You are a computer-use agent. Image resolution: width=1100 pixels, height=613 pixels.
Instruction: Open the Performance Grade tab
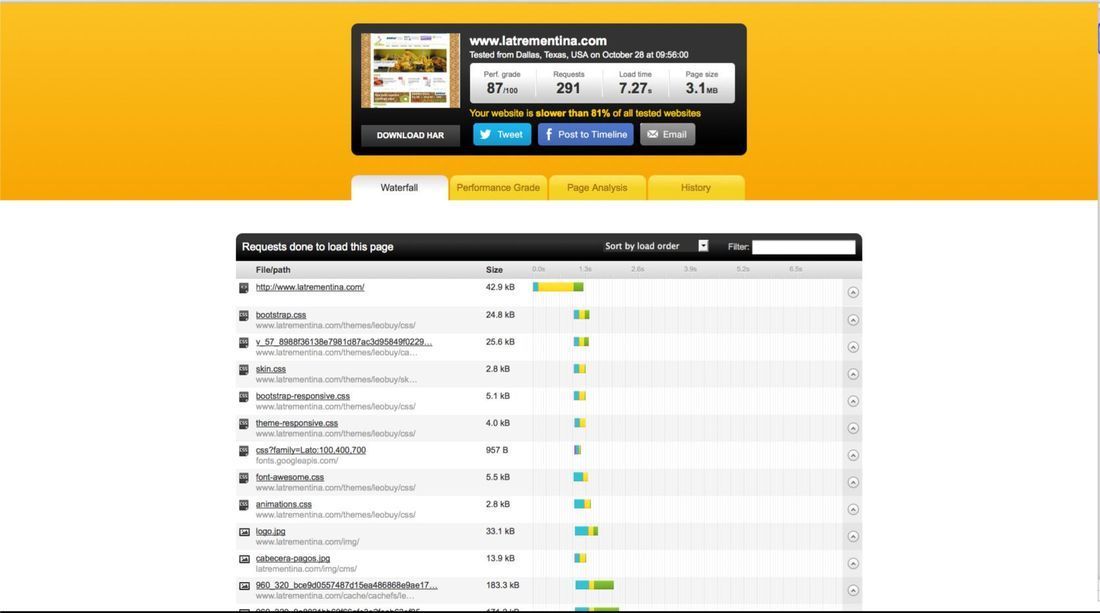tap(498, 187)
